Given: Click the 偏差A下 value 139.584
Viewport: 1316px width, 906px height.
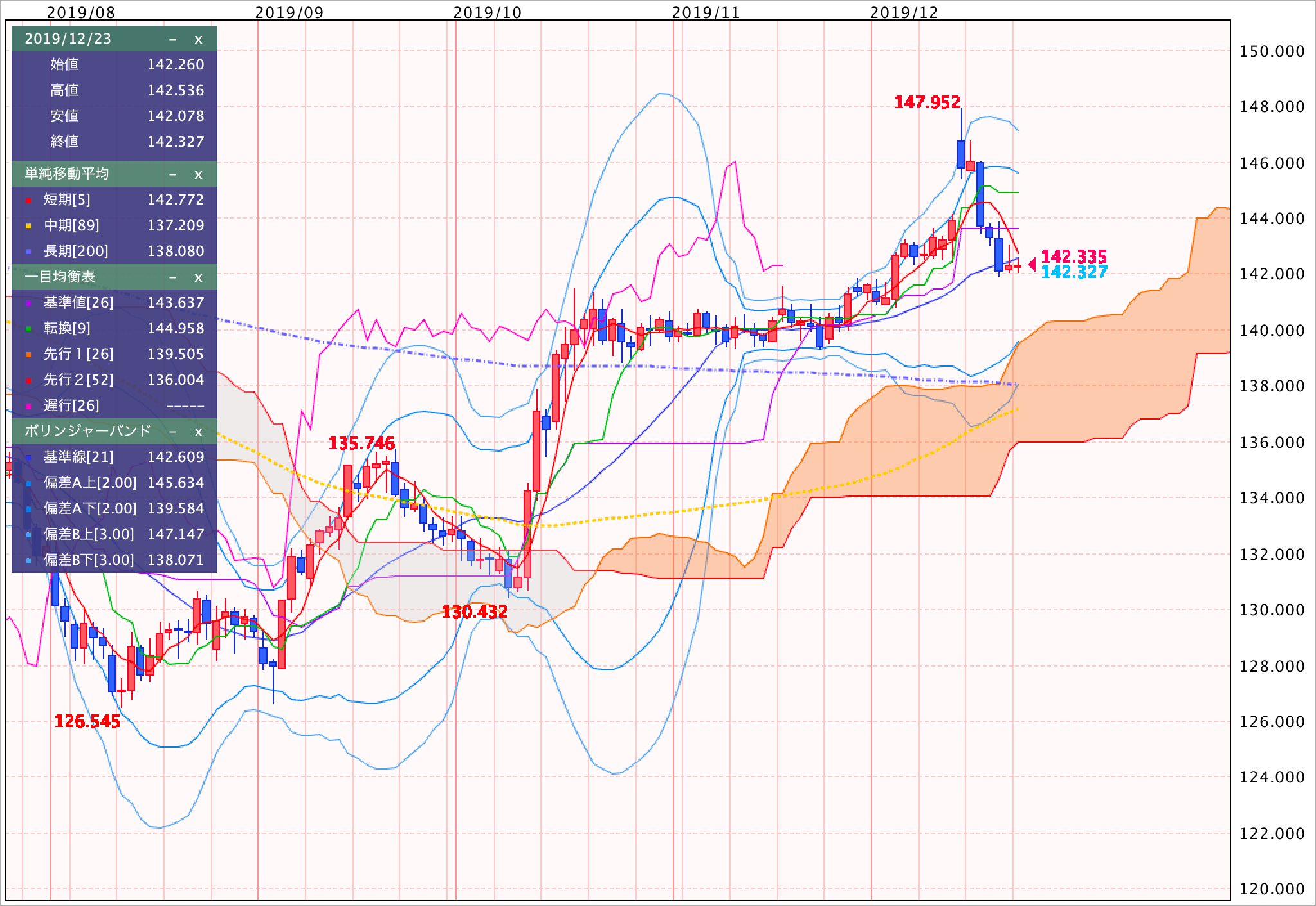Looking at the screenshot, I should tap(176, 509).
